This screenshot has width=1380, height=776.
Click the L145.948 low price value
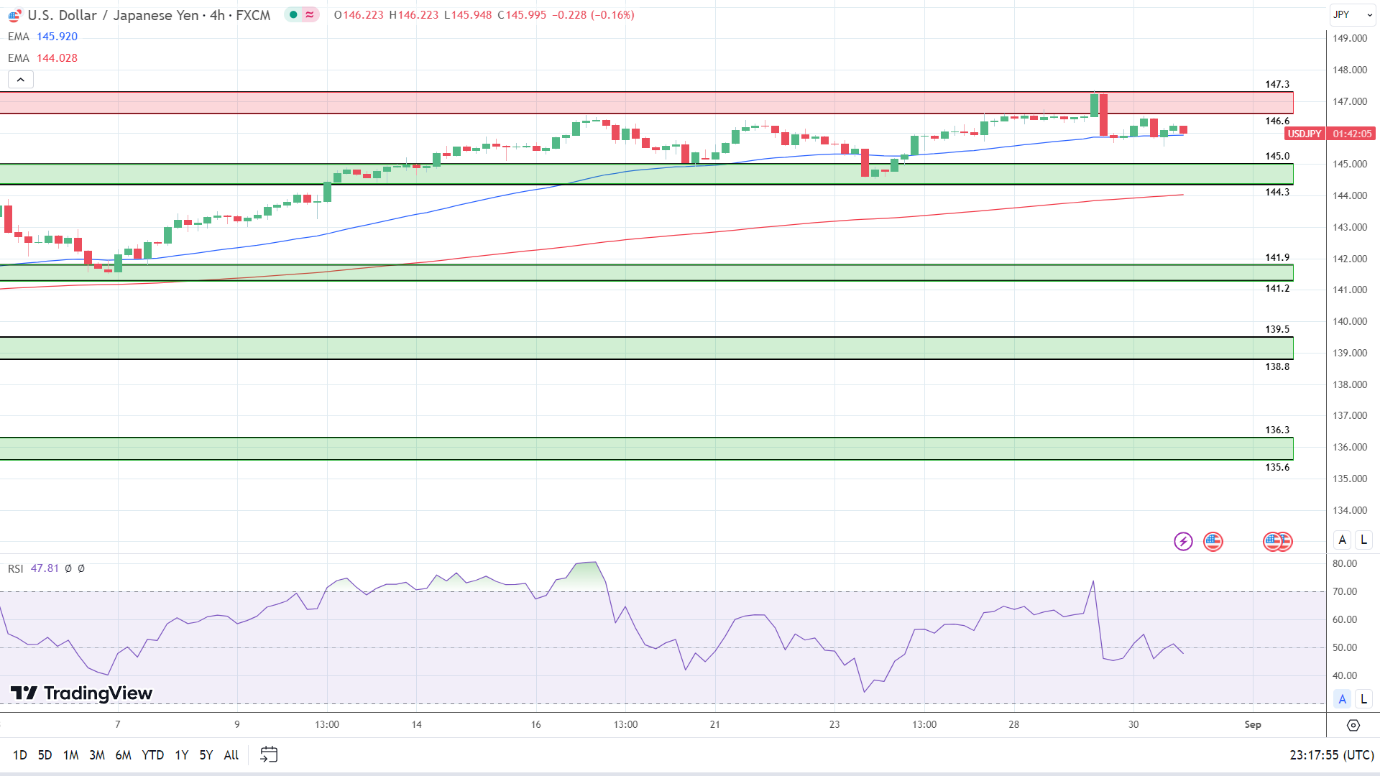click(469, 15)
